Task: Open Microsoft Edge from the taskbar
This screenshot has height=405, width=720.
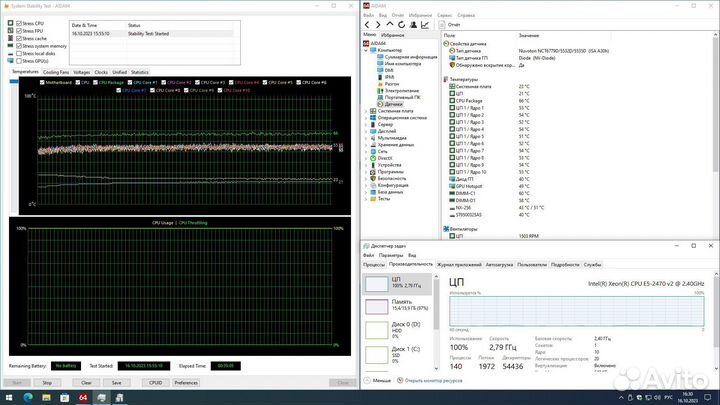Action: pos(28,397)
